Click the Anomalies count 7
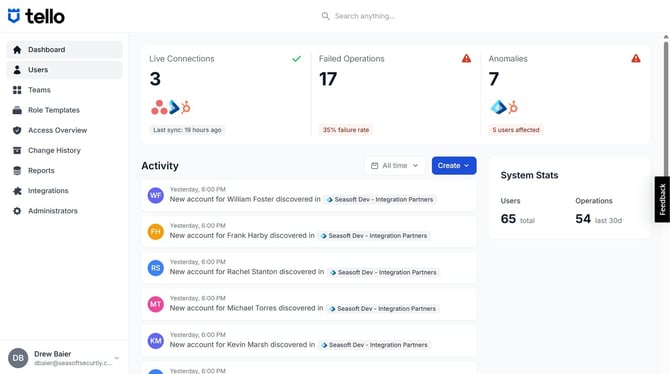 click(494, 79)
